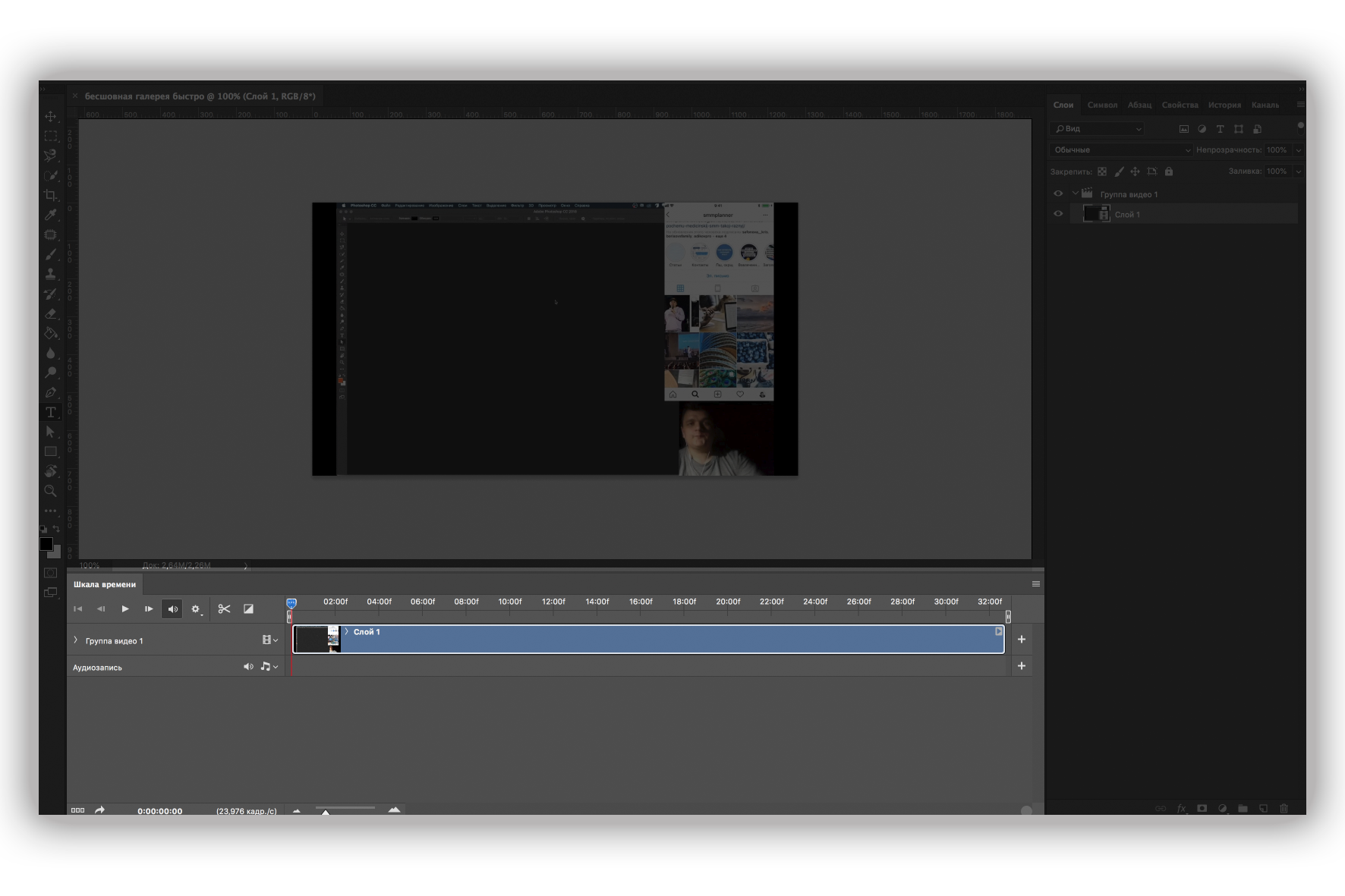Switch to the История tab
Screen dimensions: 1345x896
pyautogui.click(x=1224, y=105)
